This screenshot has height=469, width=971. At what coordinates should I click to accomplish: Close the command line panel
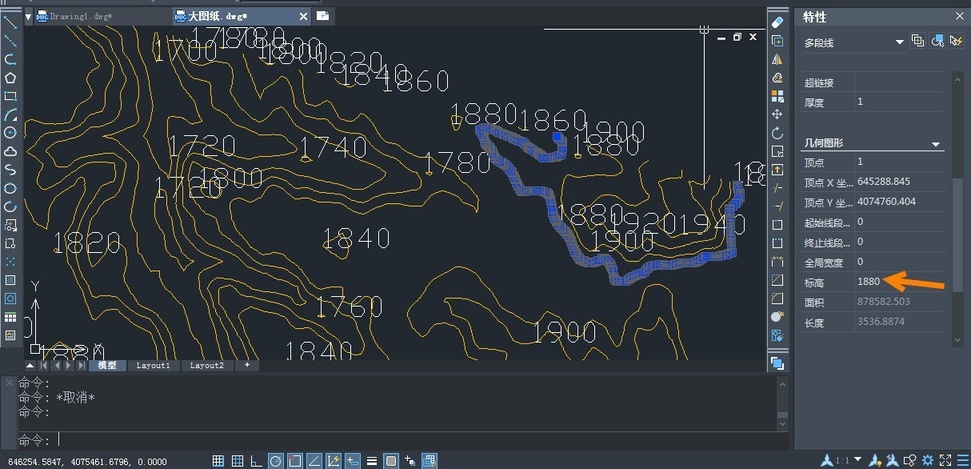9,382
